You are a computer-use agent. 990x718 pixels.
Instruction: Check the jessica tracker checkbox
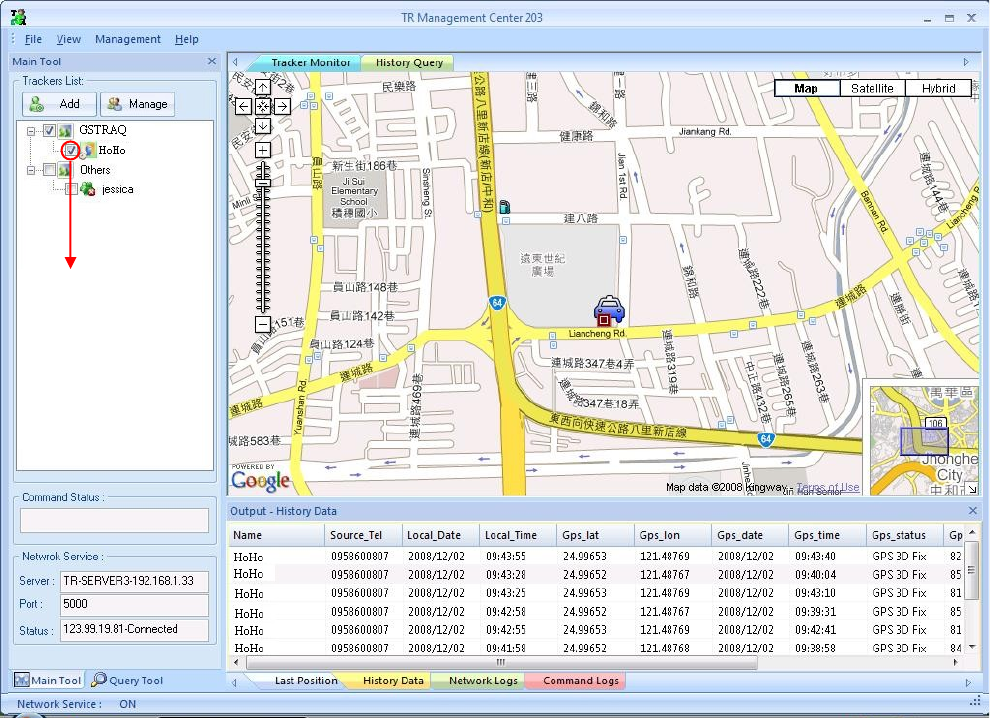tap(71, 189)
